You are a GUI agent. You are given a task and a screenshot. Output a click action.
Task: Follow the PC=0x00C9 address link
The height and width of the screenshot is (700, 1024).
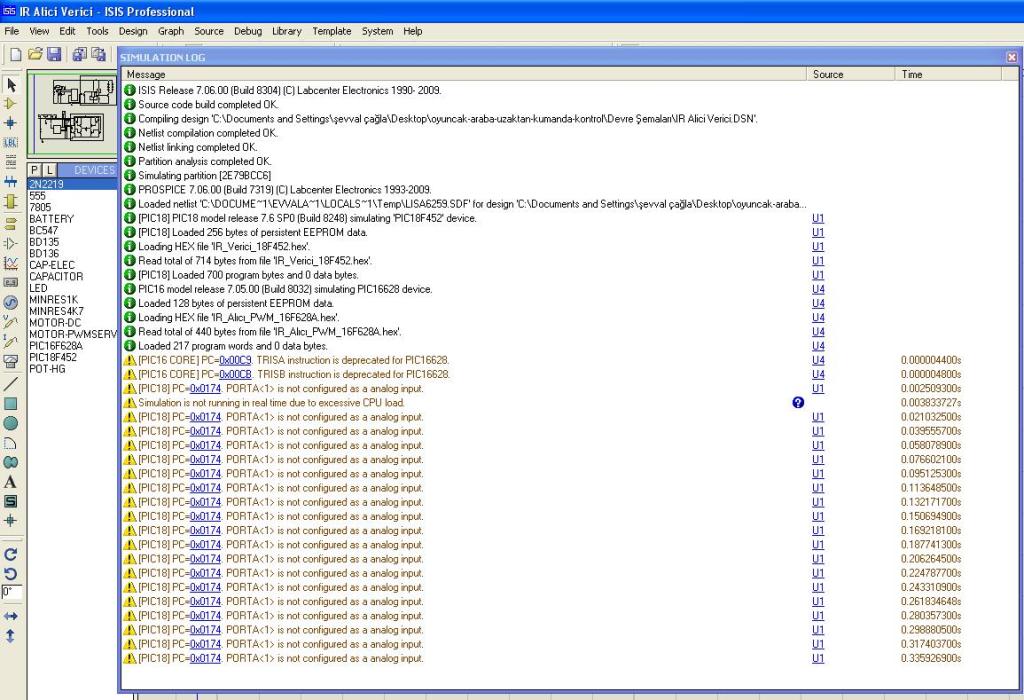point(235,360)
